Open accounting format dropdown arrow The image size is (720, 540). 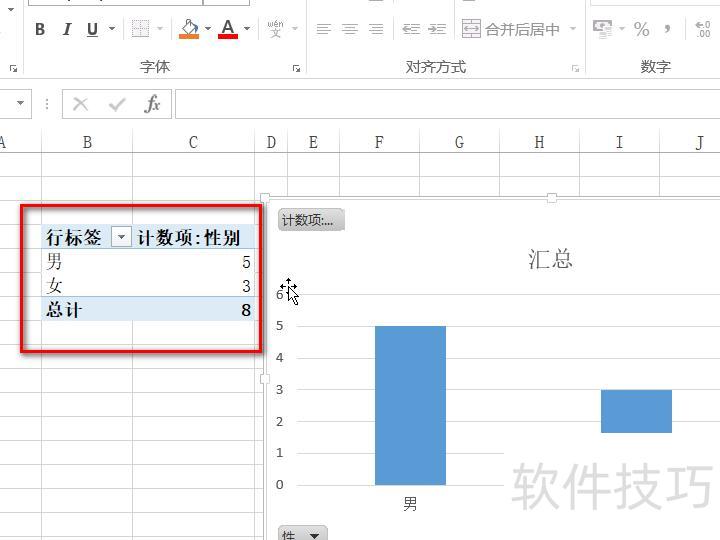pos(622,28)
